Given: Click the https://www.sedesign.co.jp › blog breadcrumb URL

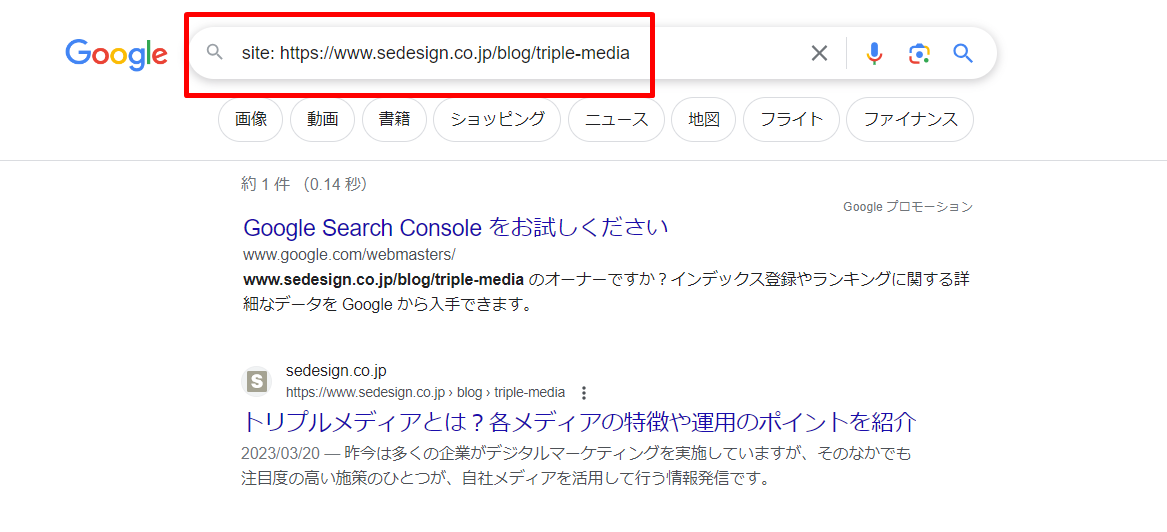Looking at the screenshot, I should (x=425, y=392).
